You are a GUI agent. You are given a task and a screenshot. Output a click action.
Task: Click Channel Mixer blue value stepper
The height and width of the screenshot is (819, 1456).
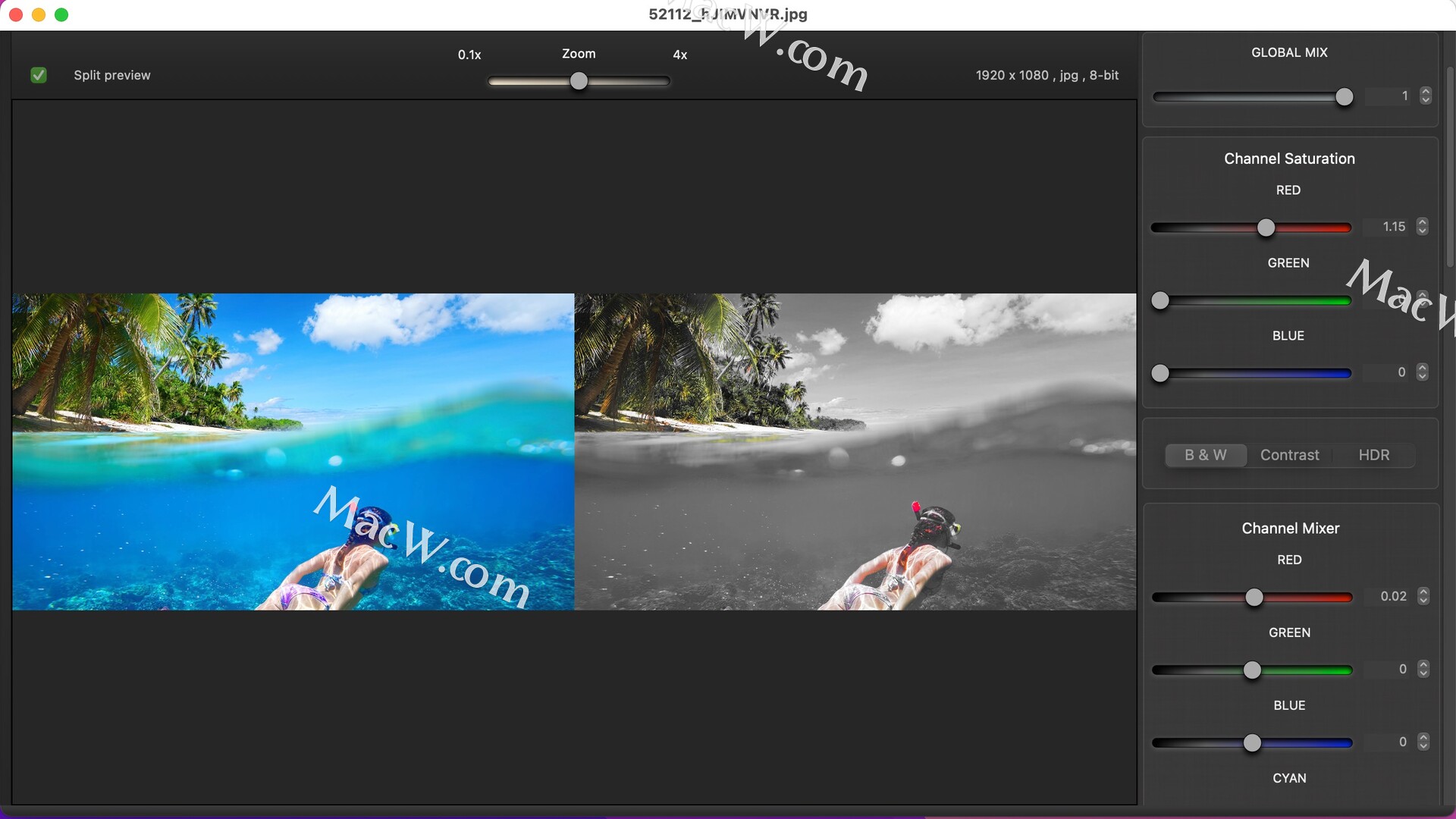(1423, 742)
